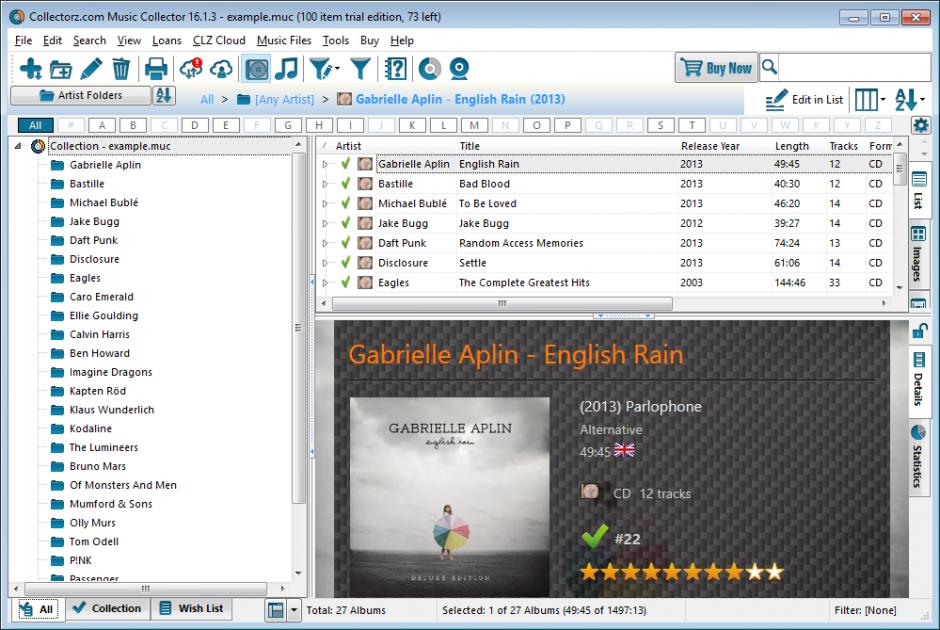Expand the Daft Punk Random Access Memories row
This screenshot has height=630, width=940.
tap(325, 243)
